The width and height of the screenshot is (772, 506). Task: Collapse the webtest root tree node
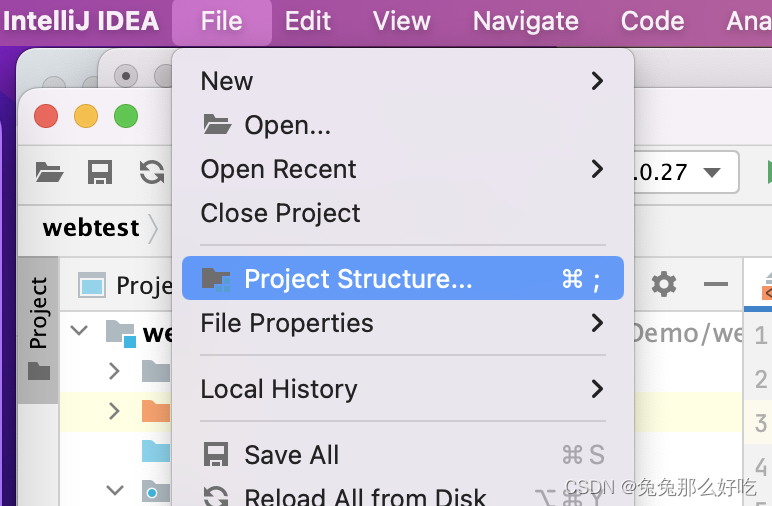click(x=79, y=330)
